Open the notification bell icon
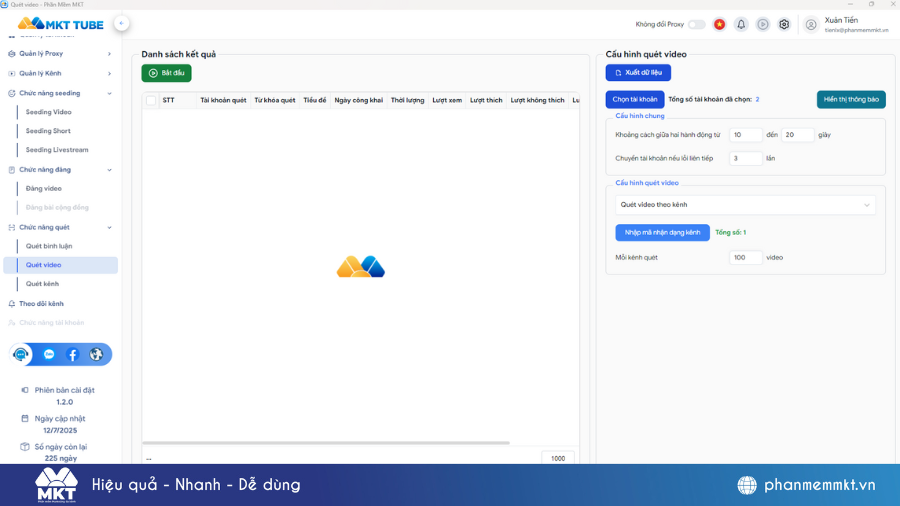The width and height of the screenshot is (900, 506). pos(741,24)
